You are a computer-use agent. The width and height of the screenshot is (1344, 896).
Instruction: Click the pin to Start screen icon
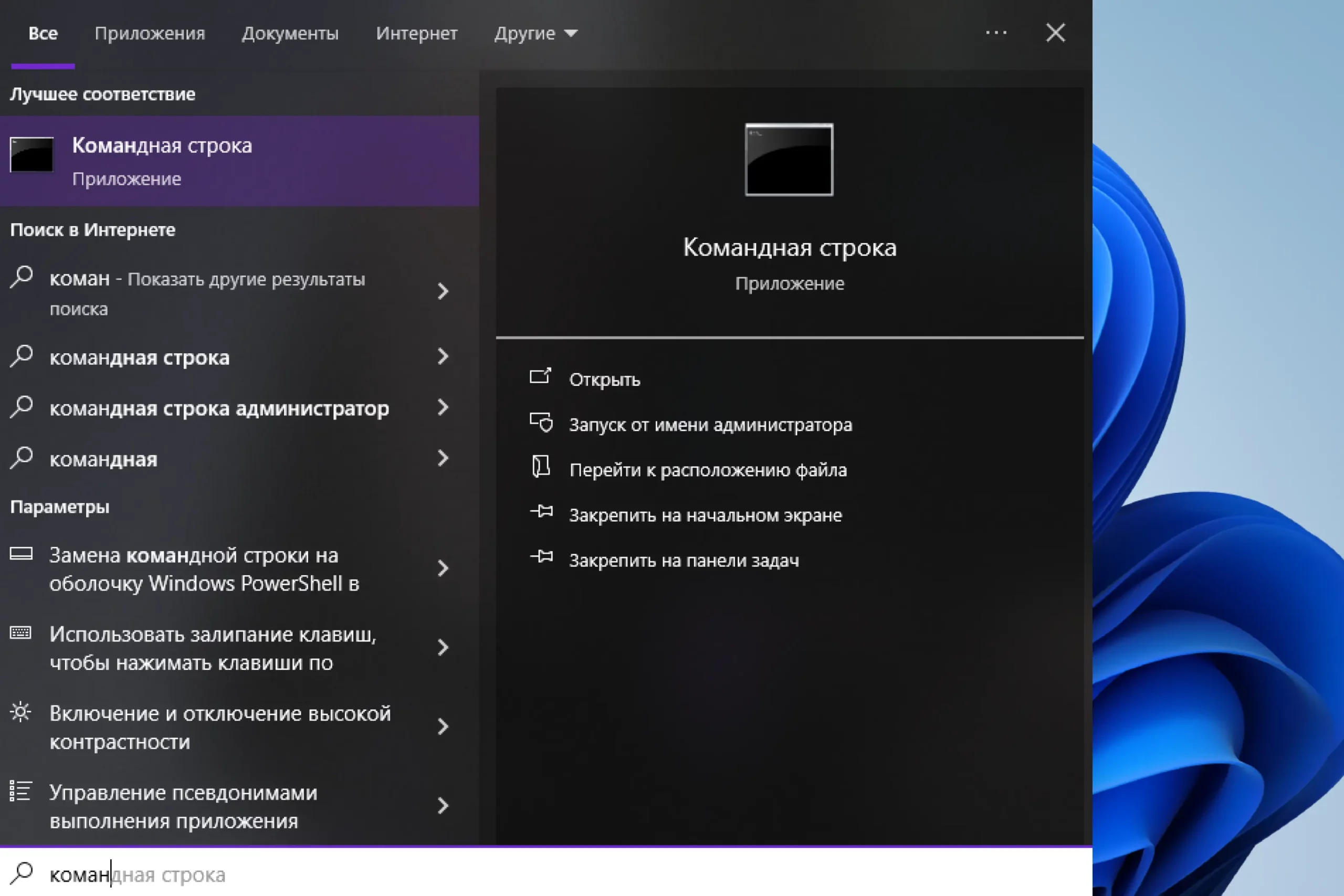pyautogui.click(x=541, y=511)
